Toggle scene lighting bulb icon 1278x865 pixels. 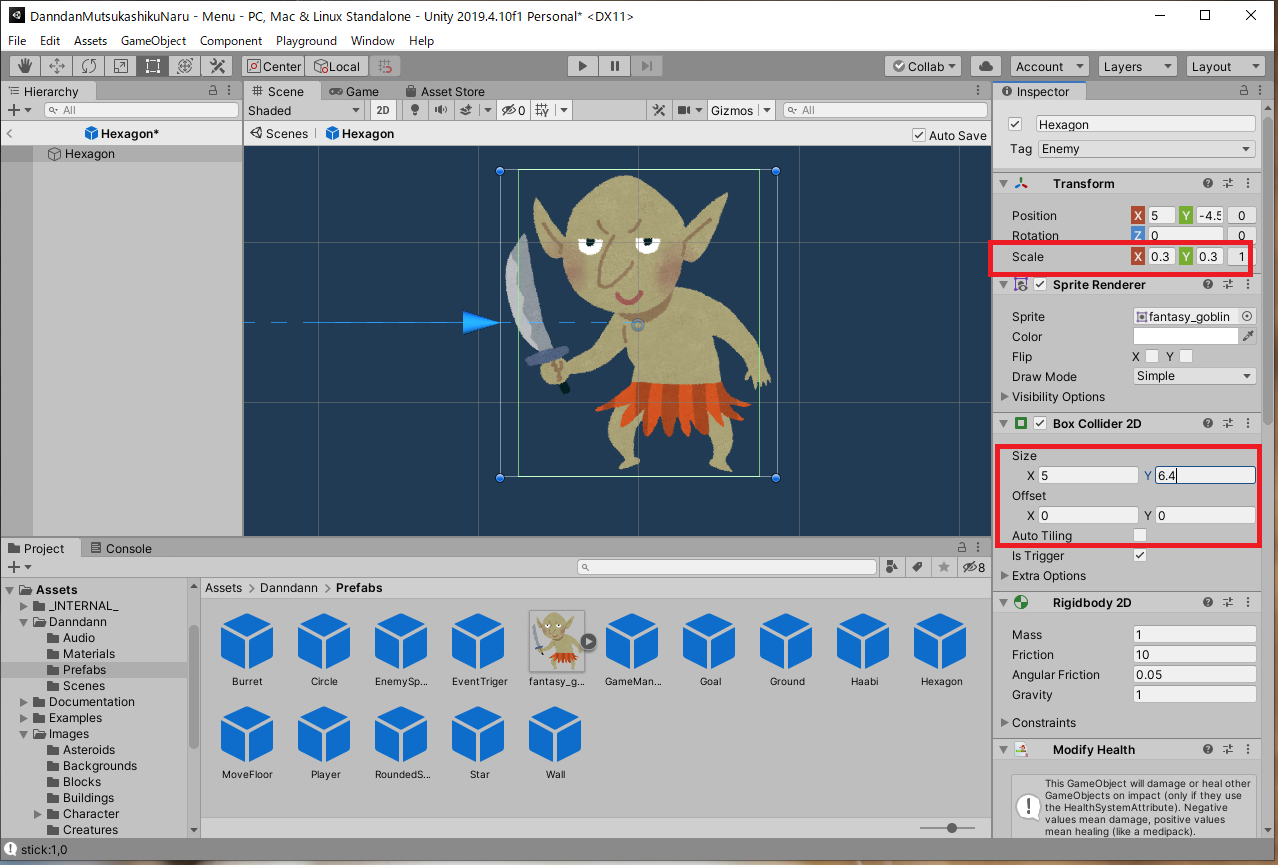415,110
